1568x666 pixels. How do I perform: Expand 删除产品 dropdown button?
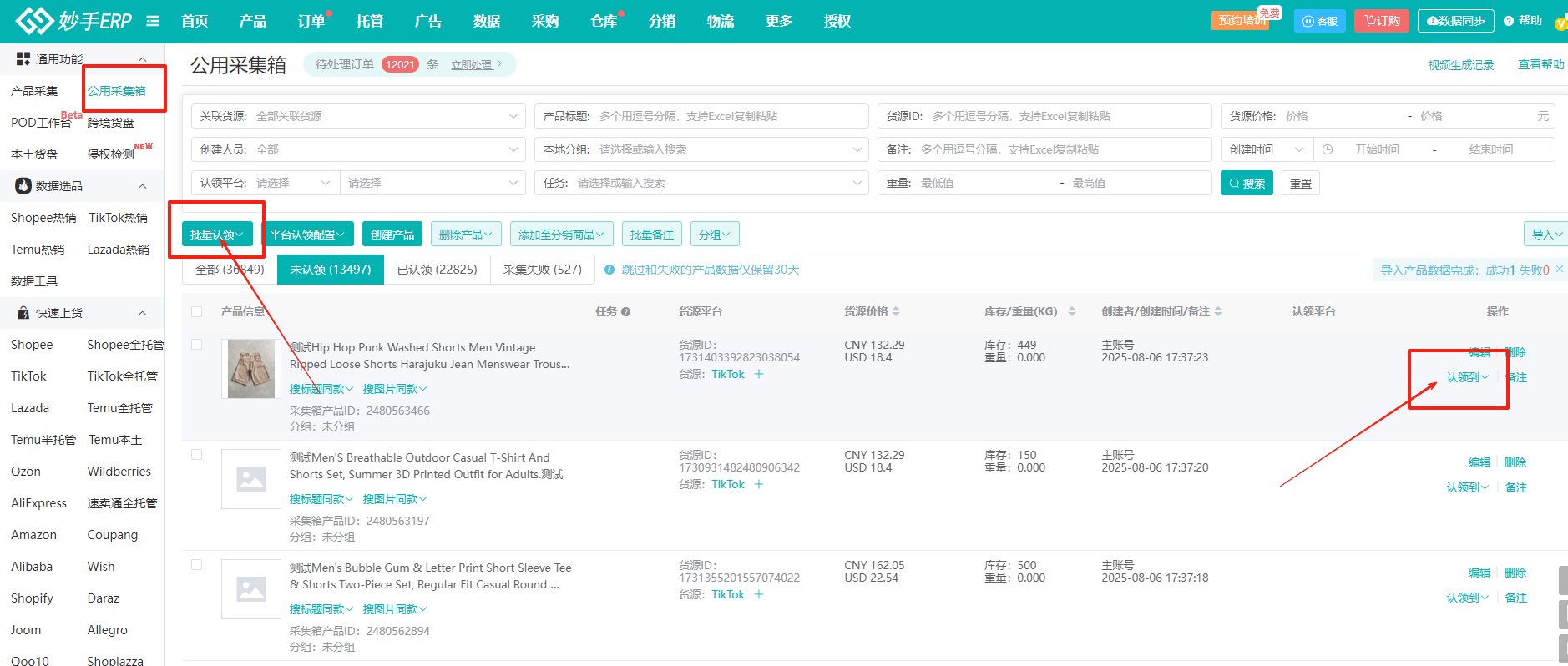coord(466,235)
